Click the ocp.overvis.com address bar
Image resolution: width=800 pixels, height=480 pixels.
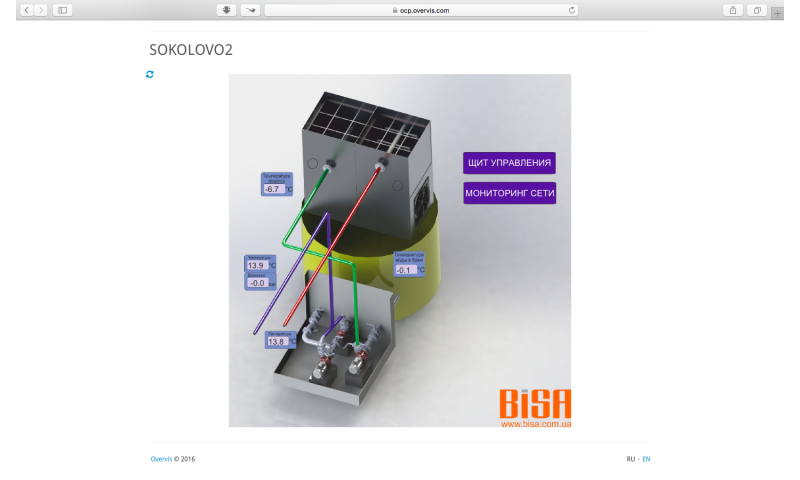420,10
